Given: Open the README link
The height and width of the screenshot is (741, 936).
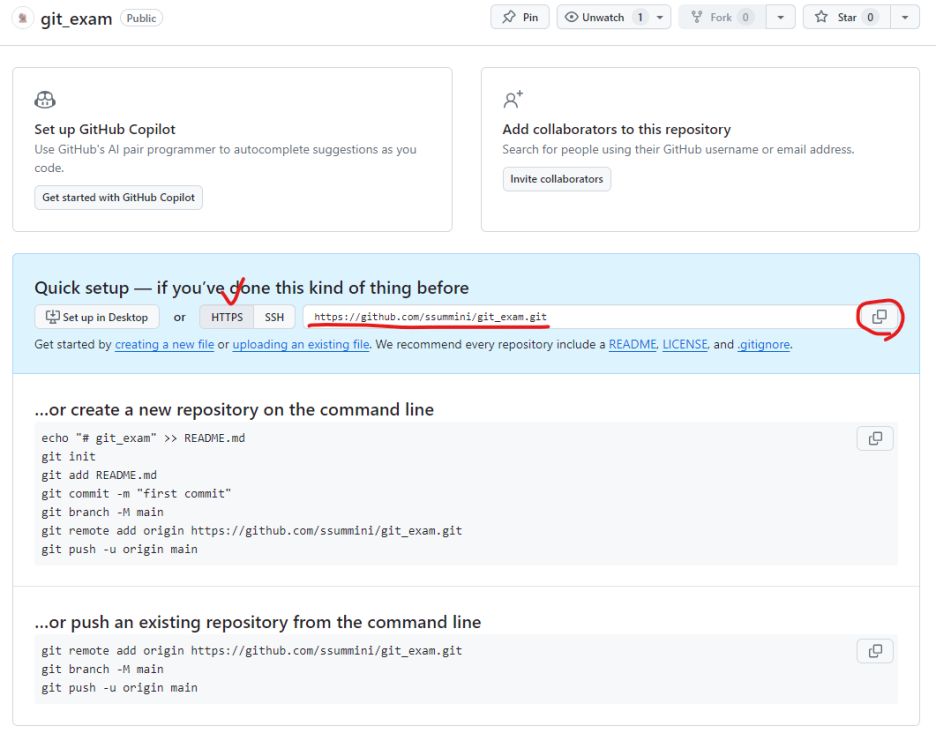Looking at the screenshot, I should pyautogui.click(x=632, y=345).
